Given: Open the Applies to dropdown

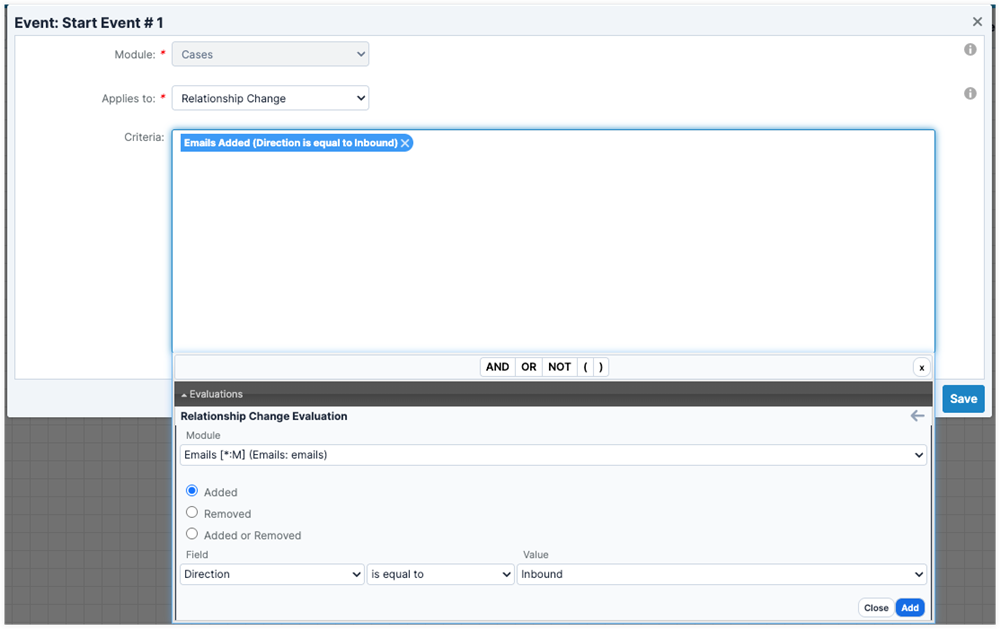Looking at the screenshot, I should point(270,98).
